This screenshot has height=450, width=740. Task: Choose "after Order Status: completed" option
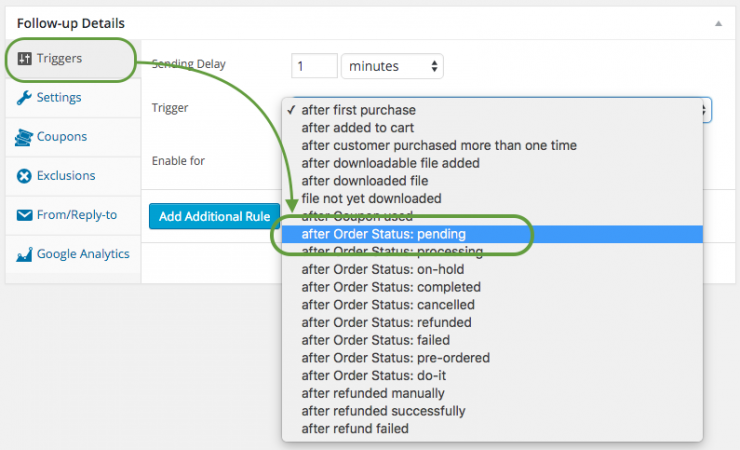pyautogui.click(x=492, y=287)
